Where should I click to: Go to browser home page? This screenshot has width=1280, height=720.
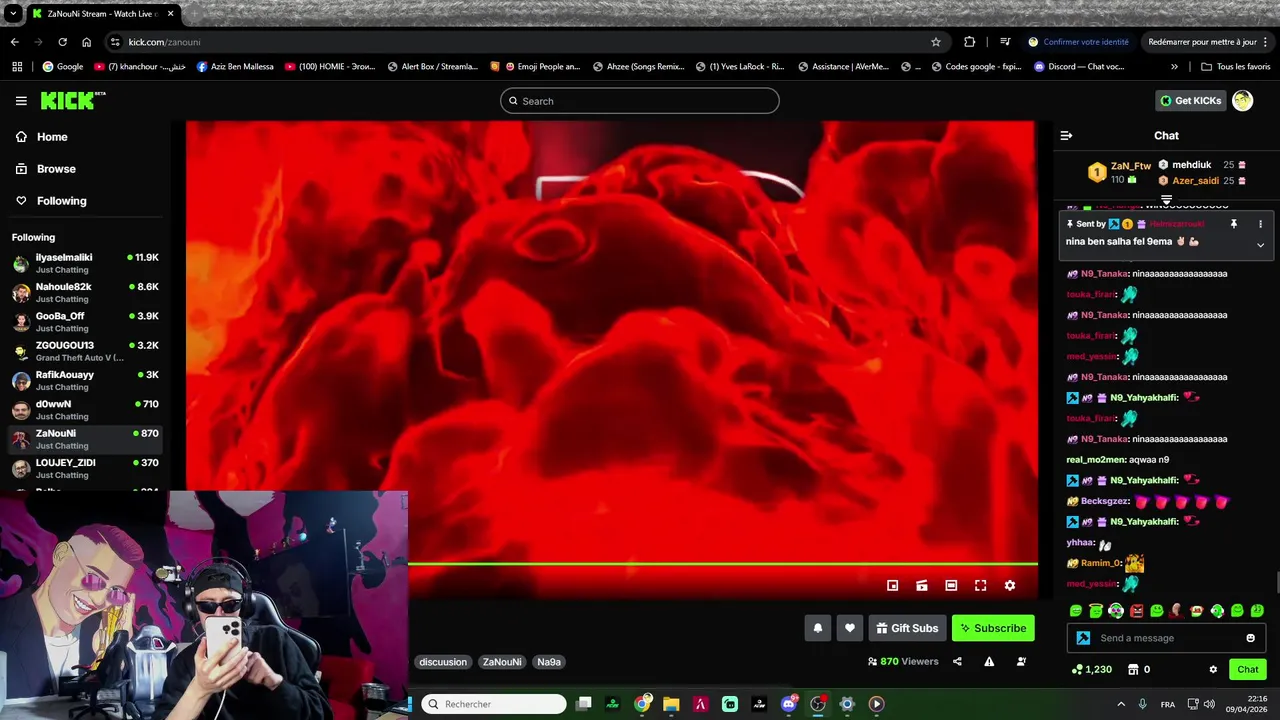point(87,42)
